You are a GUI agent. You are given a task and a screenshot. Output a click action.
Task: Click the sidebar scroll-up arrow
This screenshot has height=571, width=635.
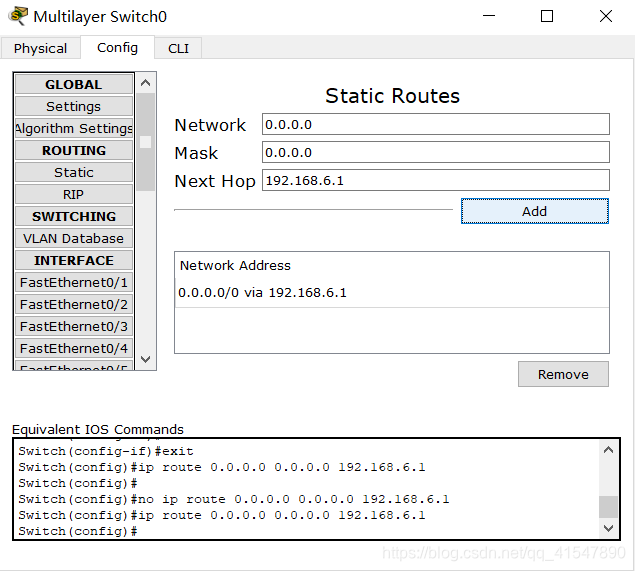tap(145, 83)
